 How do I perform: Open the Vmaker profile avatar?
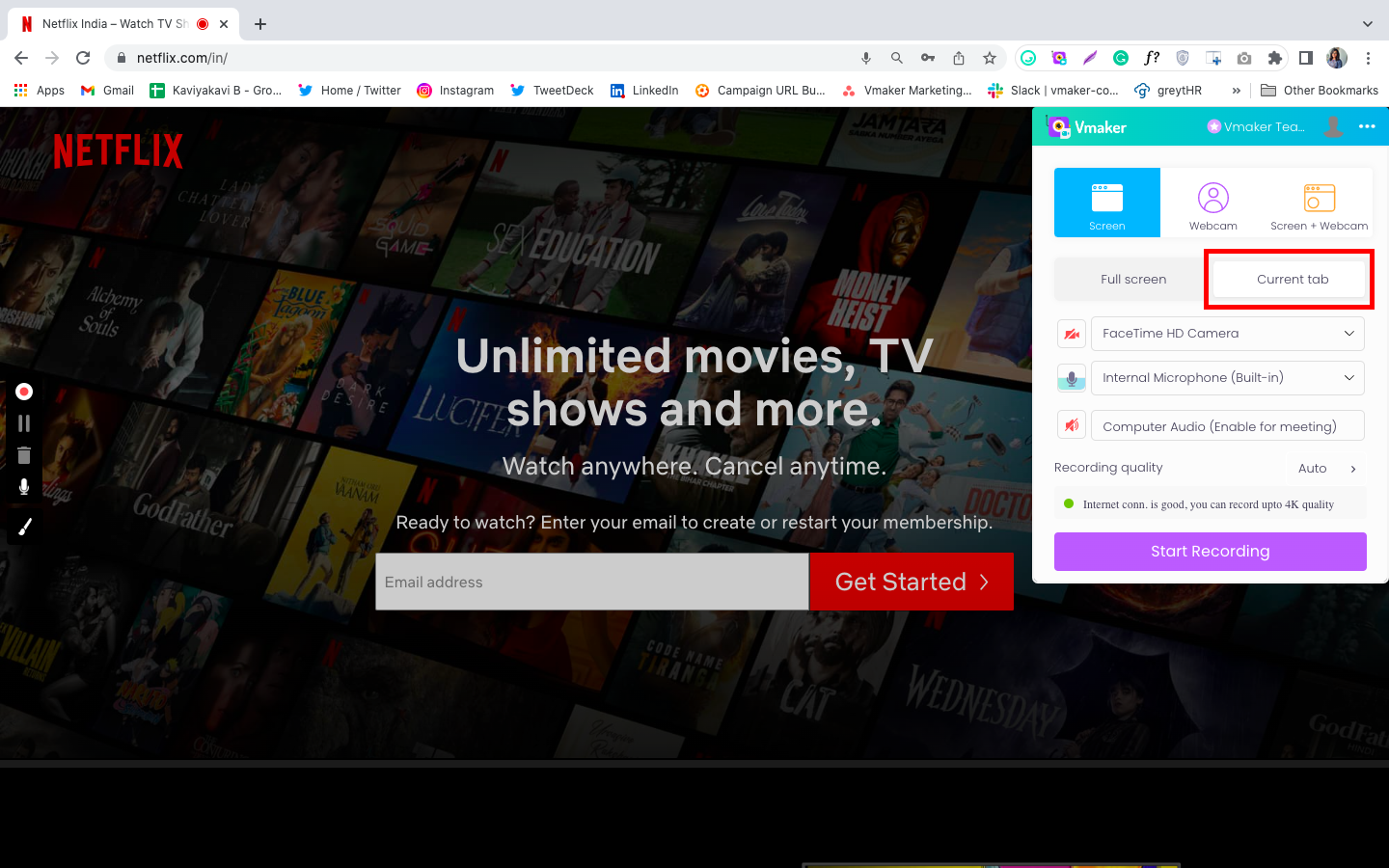coord(1333,126)
